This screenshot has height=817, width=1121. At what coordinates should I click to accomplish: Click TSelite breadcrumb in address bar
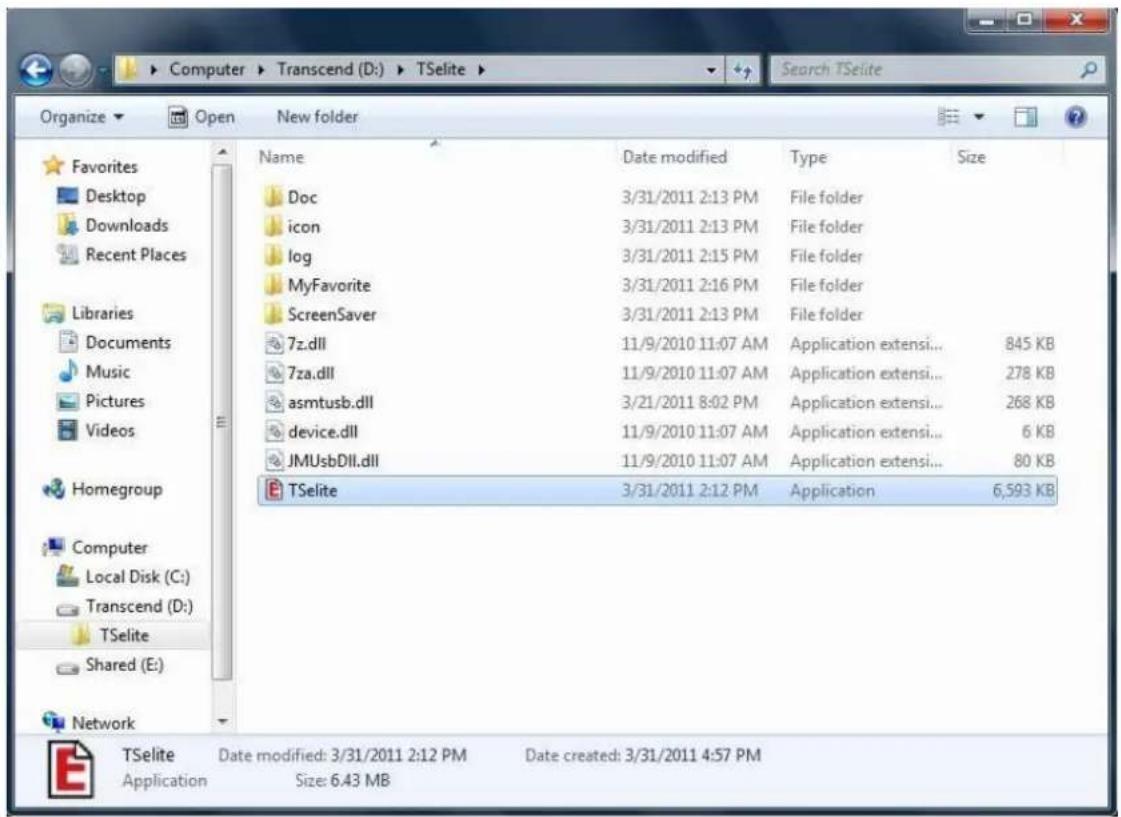(x=440, y=69)
